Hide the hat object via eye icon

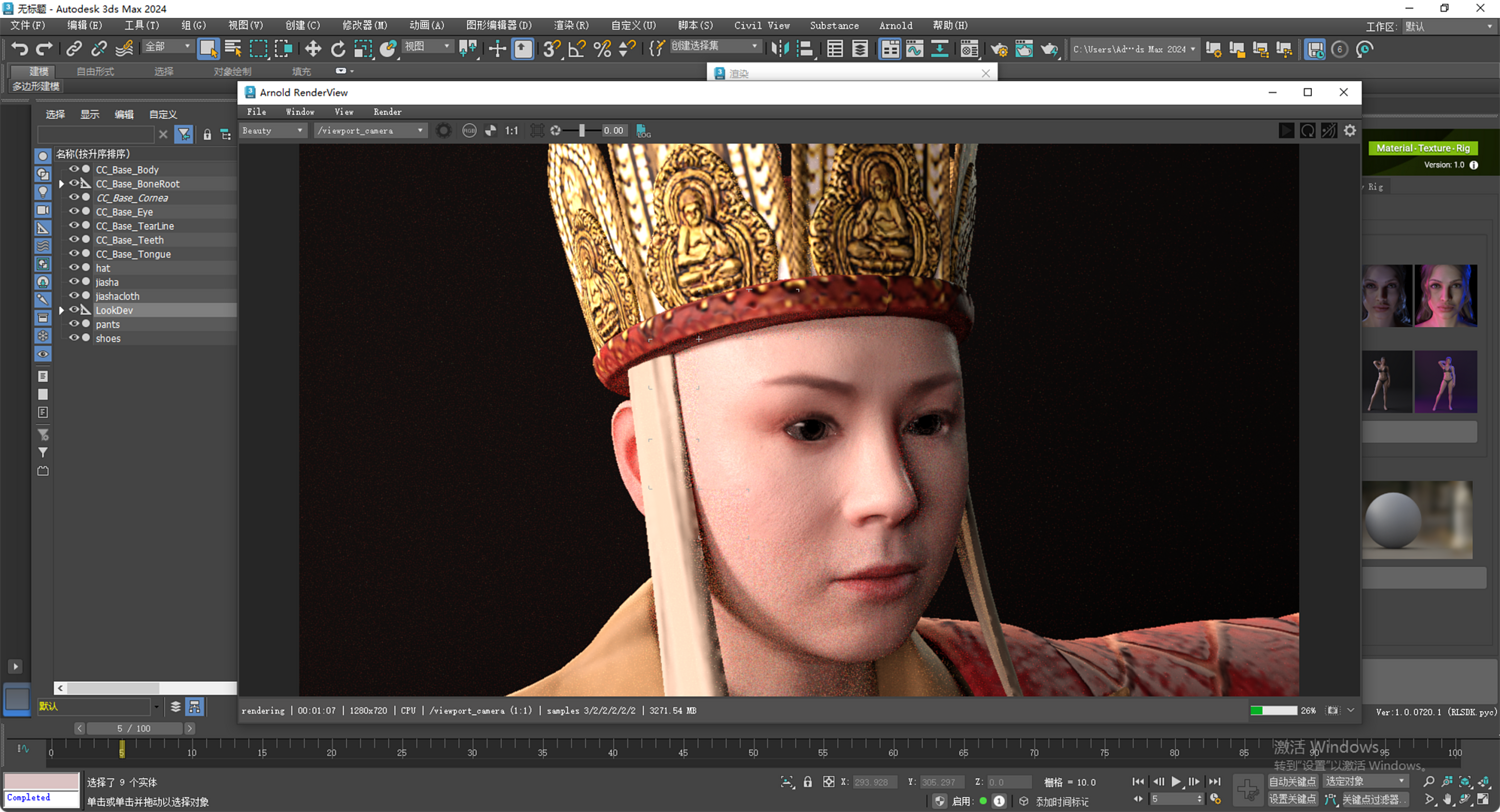(x=74, y=268)
